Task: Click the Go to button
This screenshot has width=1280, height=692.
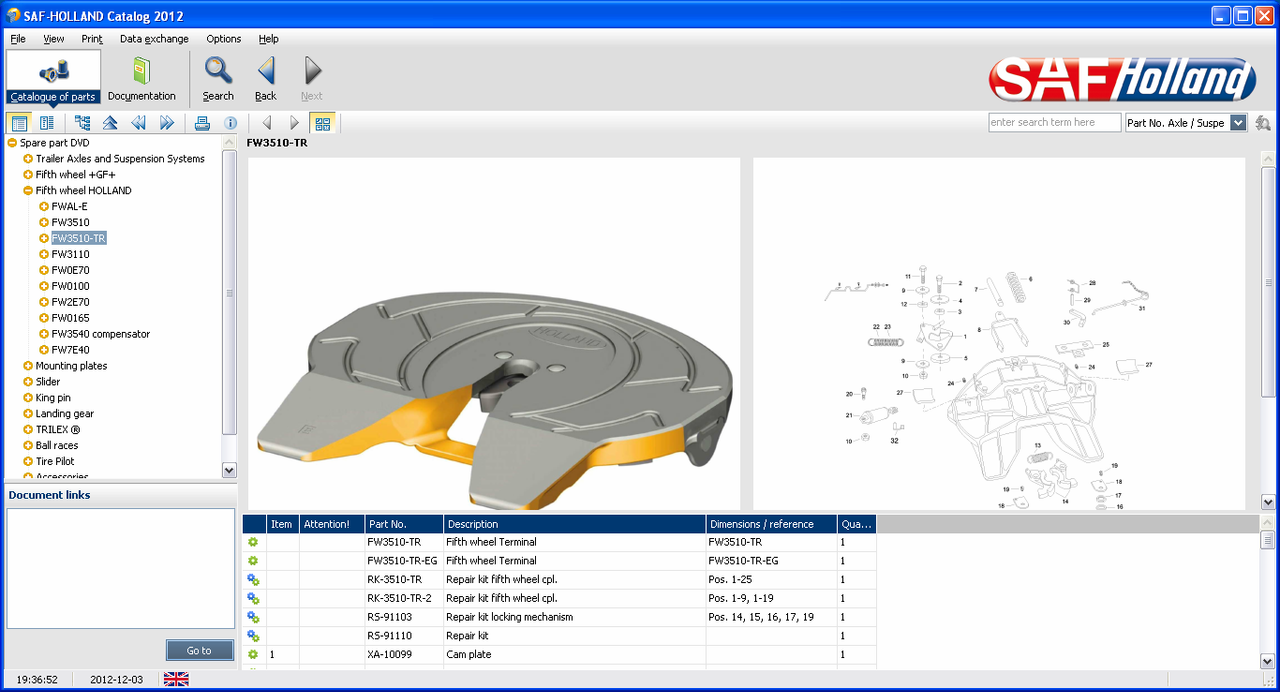Action: (199, 650)
